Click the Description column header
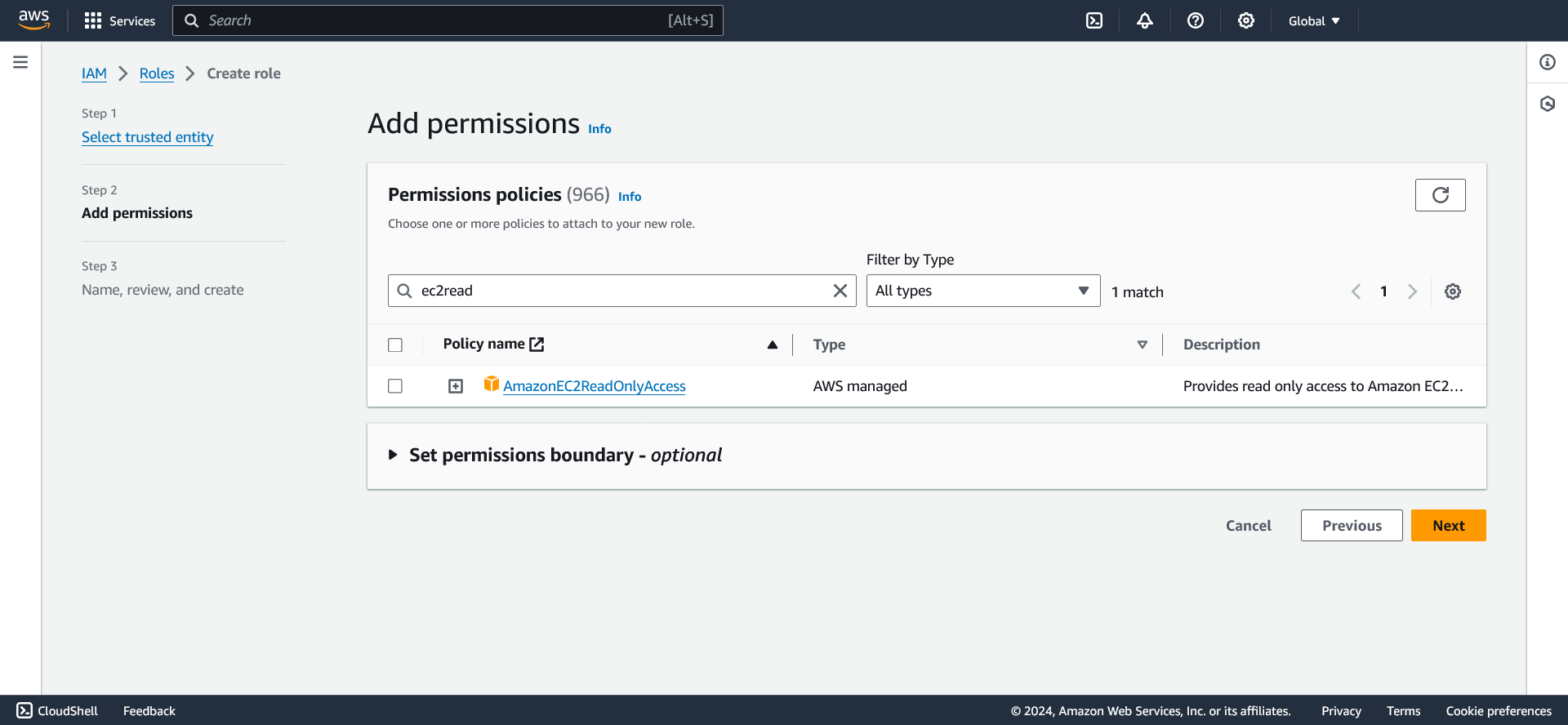This screenshot has width=1568, height=725. coord(1221,345)
